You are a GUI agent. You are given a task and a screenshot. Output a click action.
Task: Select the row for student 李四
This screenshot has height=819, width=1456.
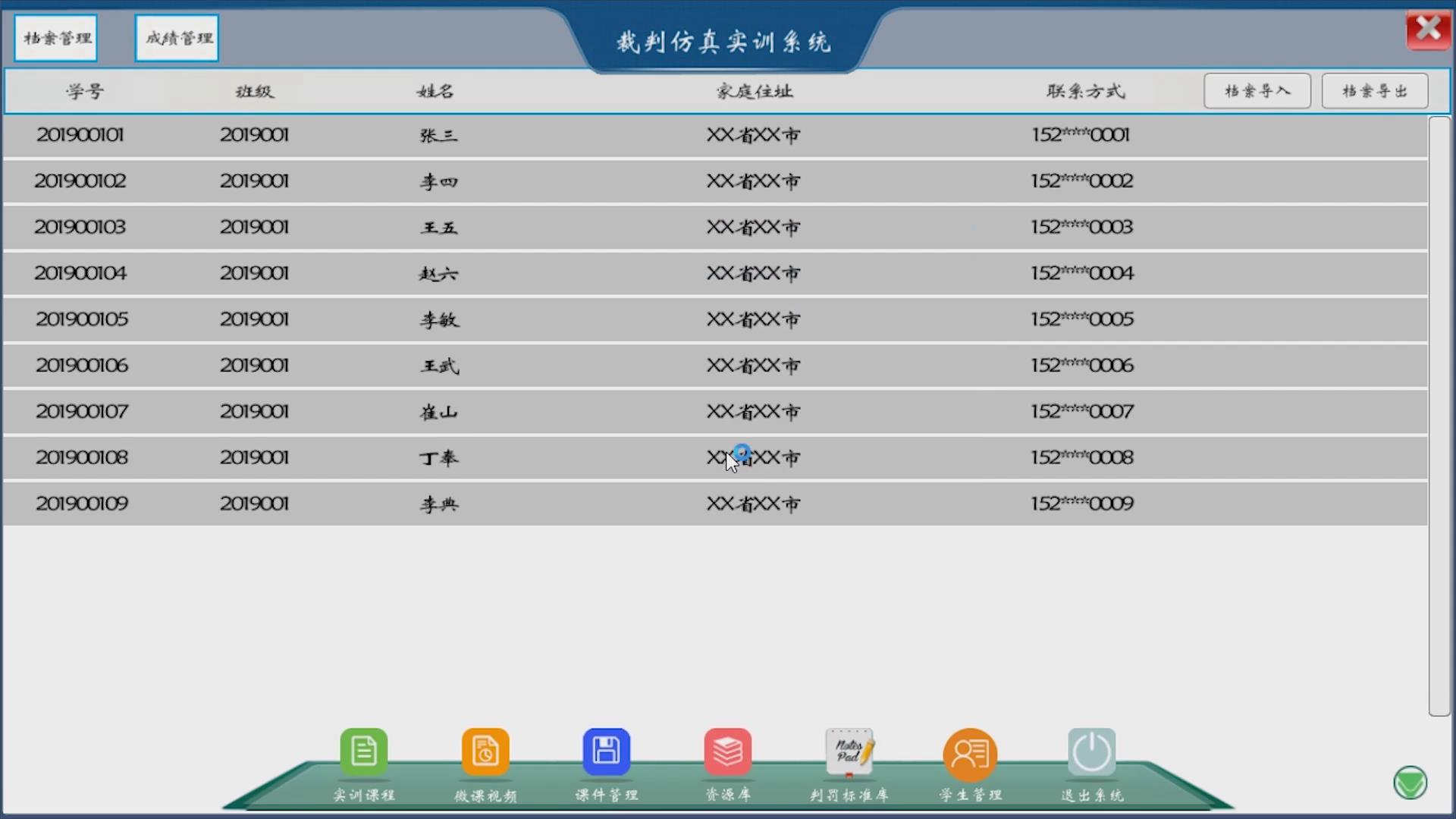438,182
